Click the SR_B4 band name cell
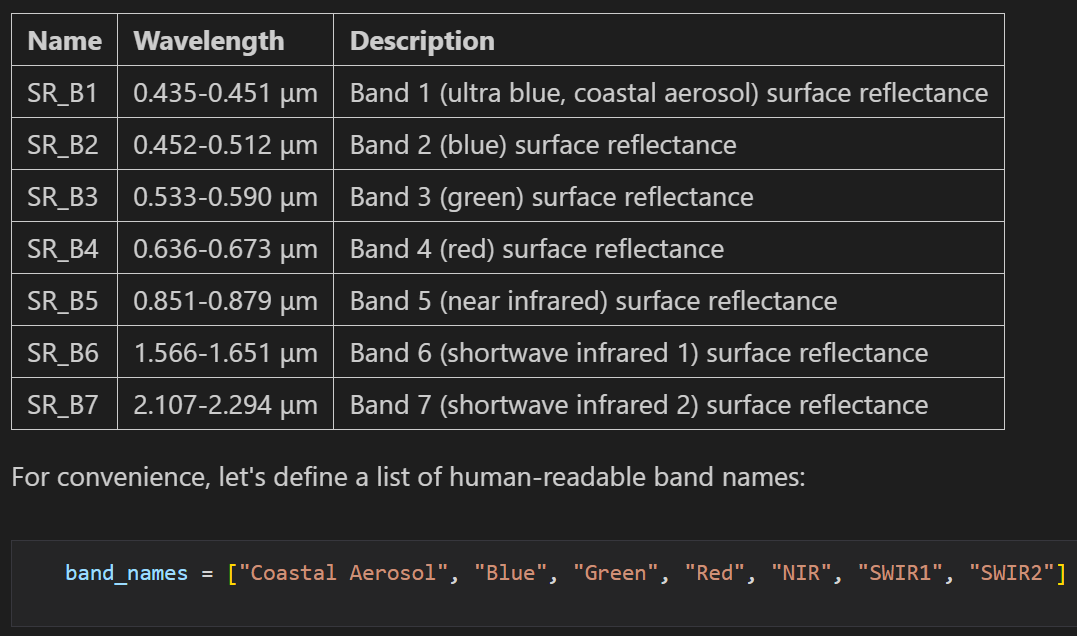Image resolution: width=1077 pixels, height=636 pixels. [x=65, y=249]
